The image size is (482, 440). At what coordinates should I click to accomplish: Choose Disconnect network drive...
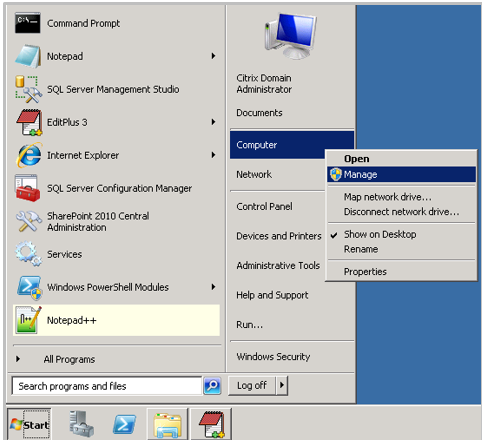point(401,212)
